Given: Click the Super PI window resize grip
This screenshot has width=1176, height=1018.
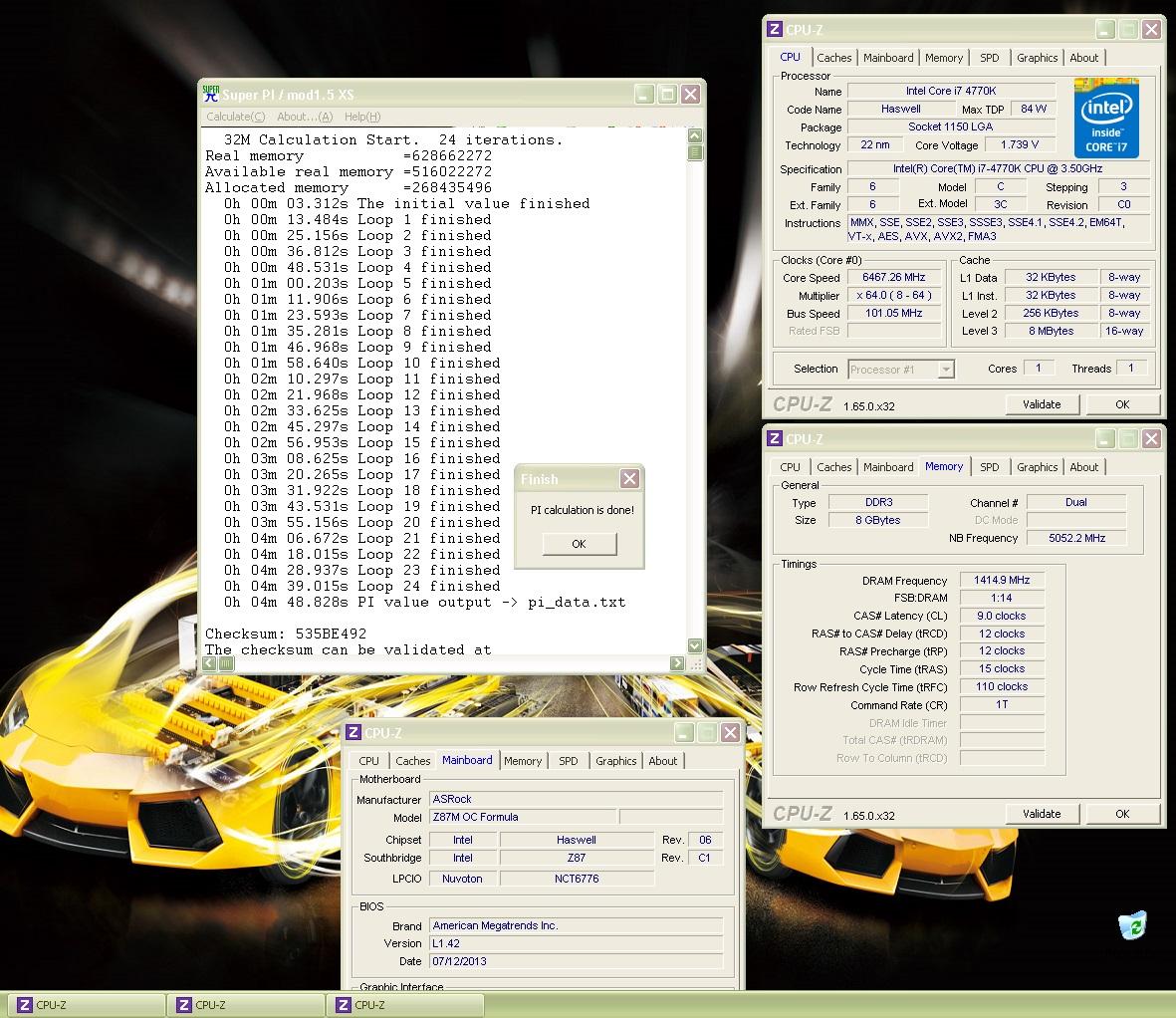Looking at the screenshot, I should (x=695, y=663).
